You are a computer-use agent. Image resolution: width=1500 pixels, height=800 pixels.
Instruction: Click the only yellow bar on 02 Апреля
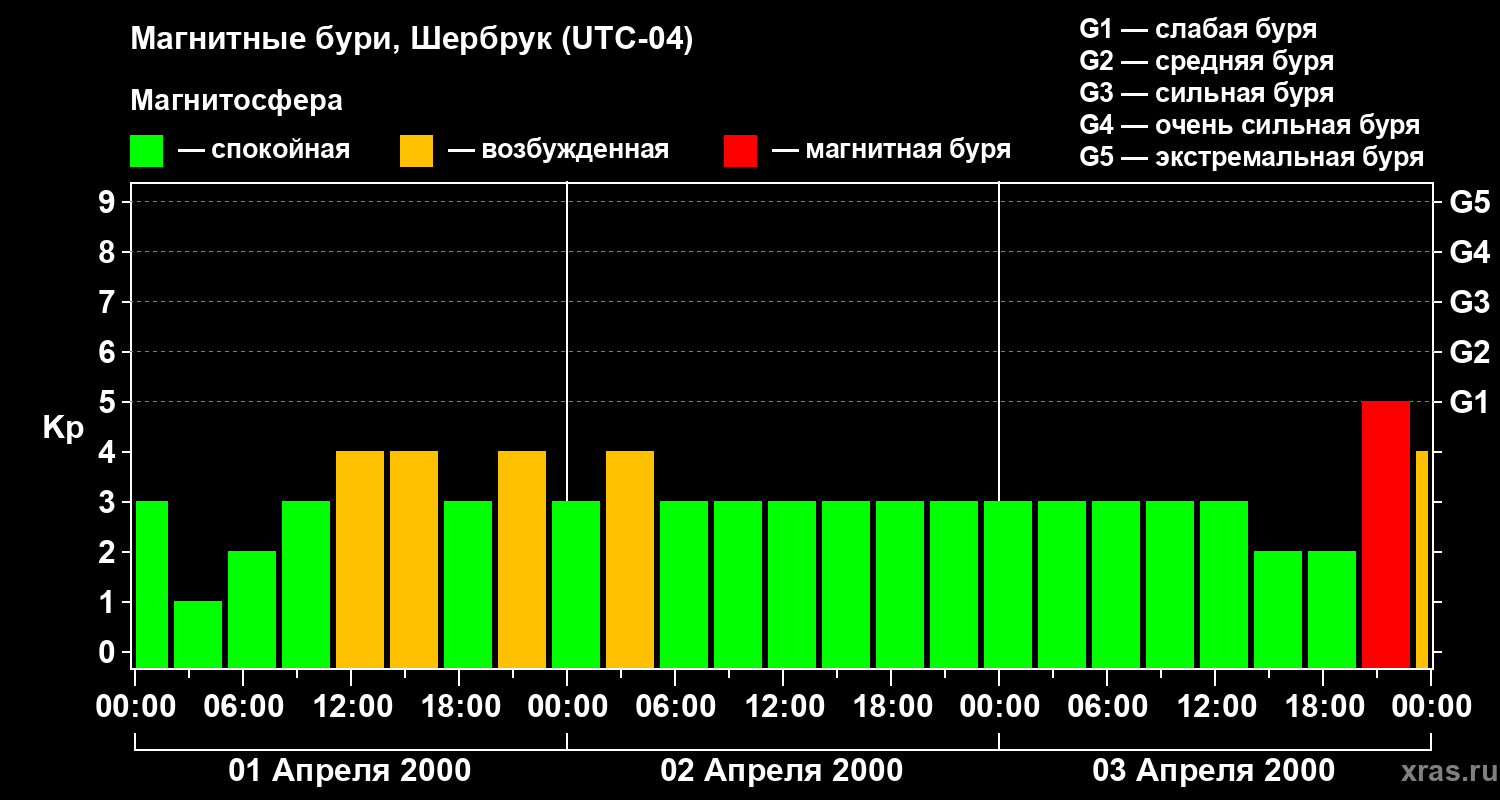pyautogui.click(x=630, y=560)
